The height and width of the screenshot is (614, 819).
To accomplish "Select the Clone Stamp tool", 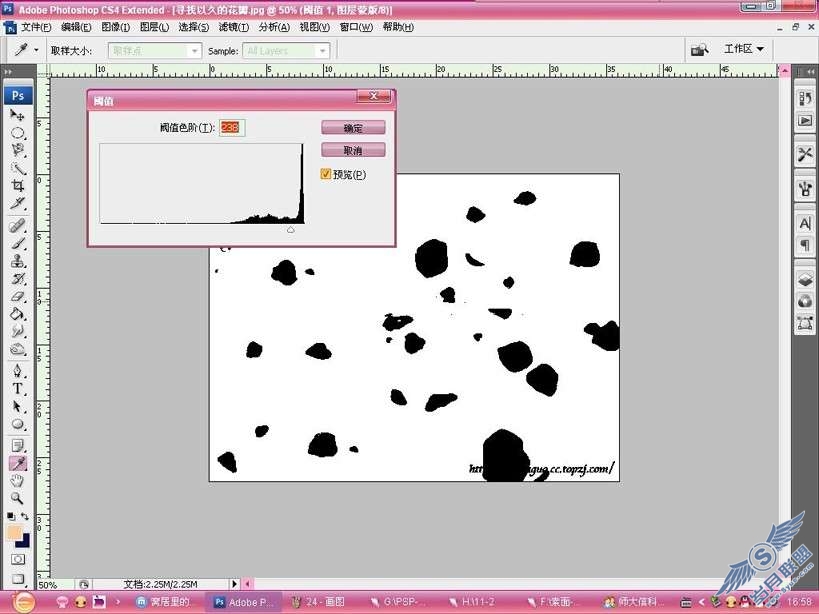I will click(x=18, y=261).
